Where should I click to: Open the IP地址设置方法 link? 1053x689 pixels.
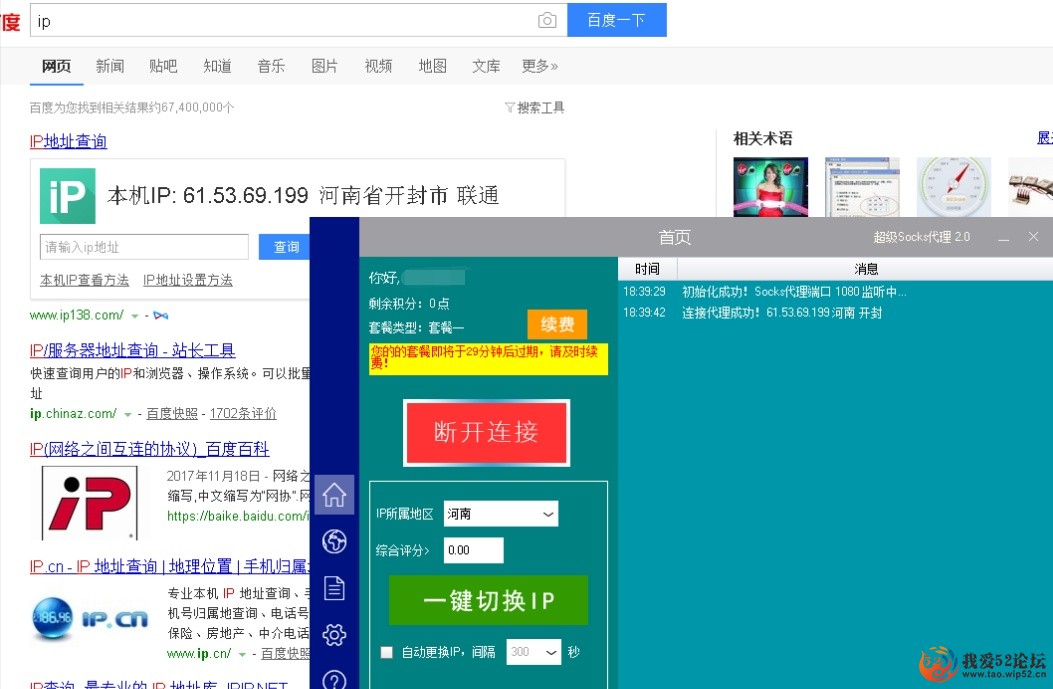point(188,280)
